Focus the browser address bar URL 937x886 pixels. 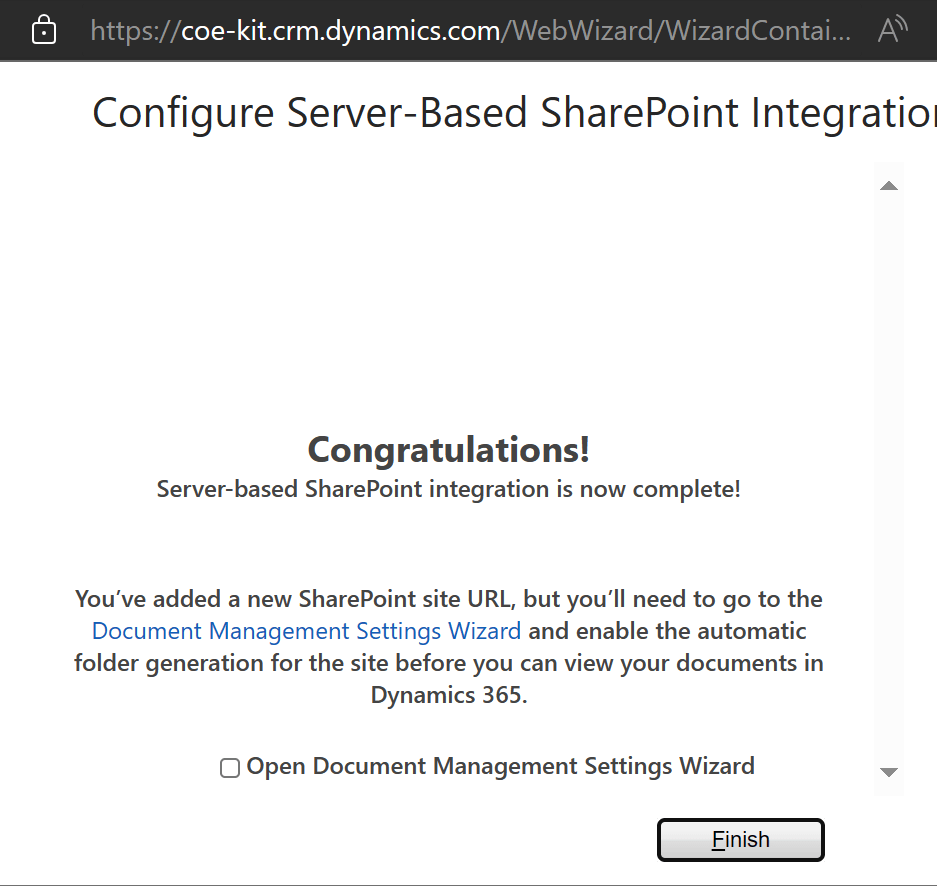point(470,31)
